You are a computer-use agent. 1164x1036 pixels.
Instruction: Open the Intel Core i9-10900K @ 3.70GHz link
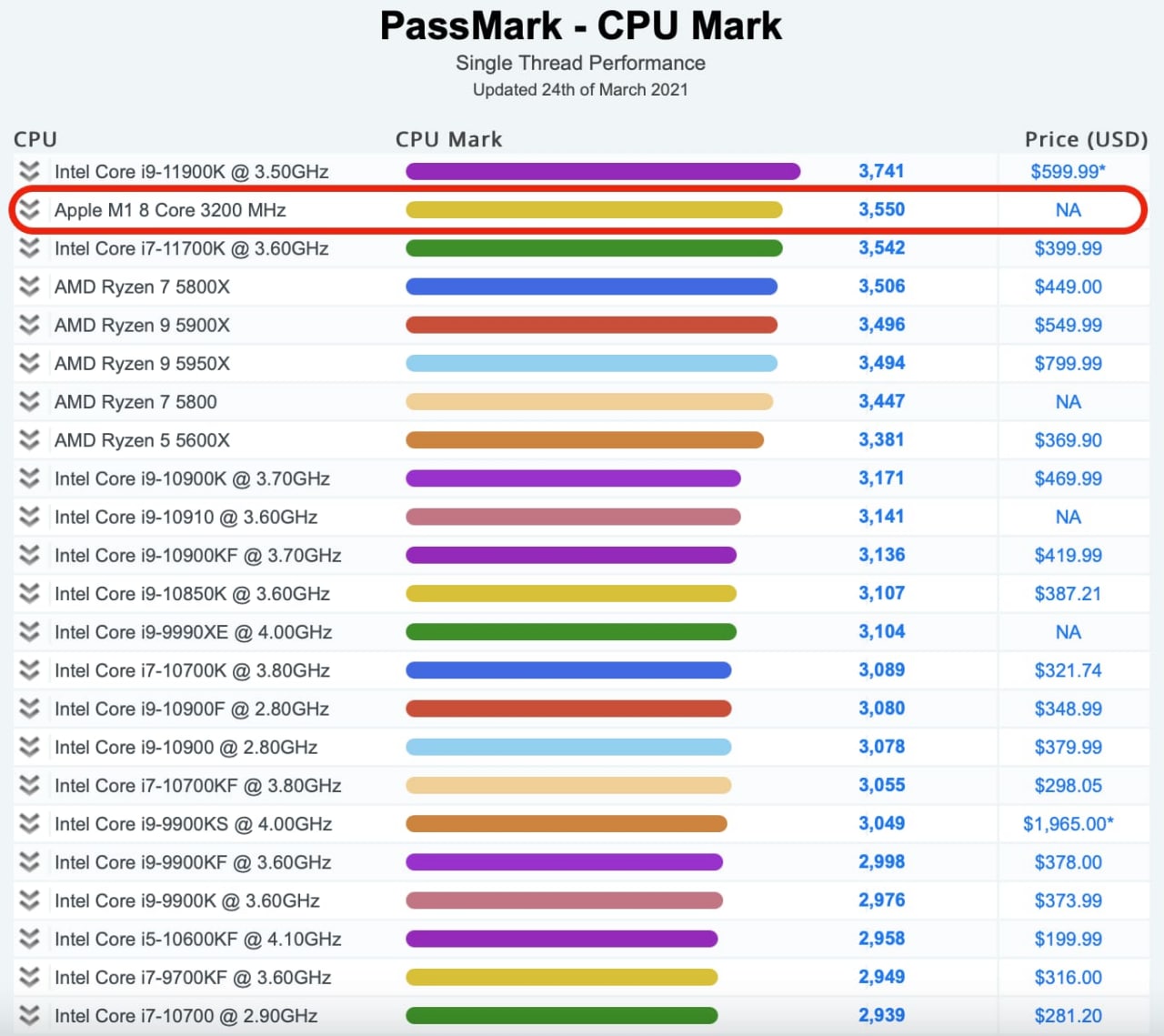(x=192, y=479)
